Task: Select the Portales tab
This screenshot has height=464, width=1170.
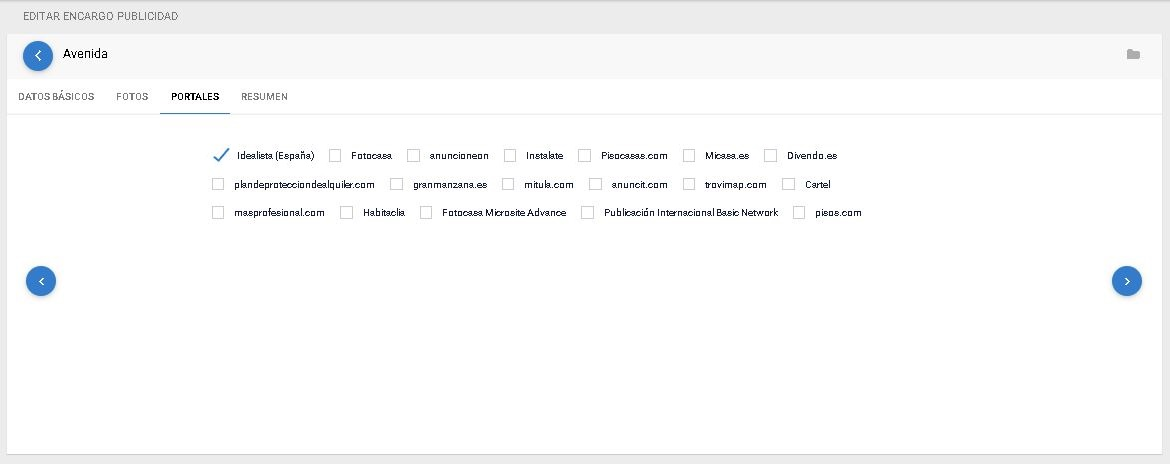Action: pos(195,97)
